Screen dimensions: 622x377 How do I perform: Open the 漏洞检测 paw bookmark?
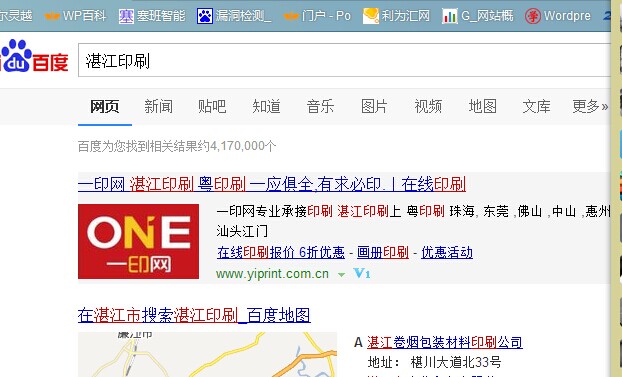(x=234, y=16)
